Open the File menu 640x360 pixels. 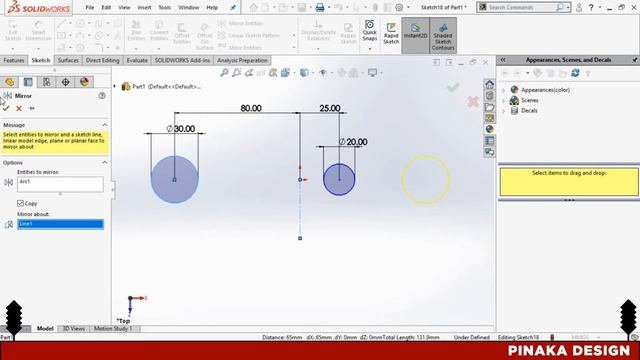click(90, 7)
